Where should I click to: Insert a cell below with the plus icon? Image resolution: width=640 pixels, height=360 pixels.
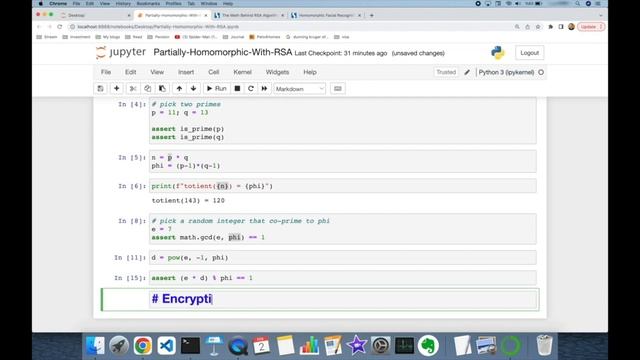click(116, 89)
